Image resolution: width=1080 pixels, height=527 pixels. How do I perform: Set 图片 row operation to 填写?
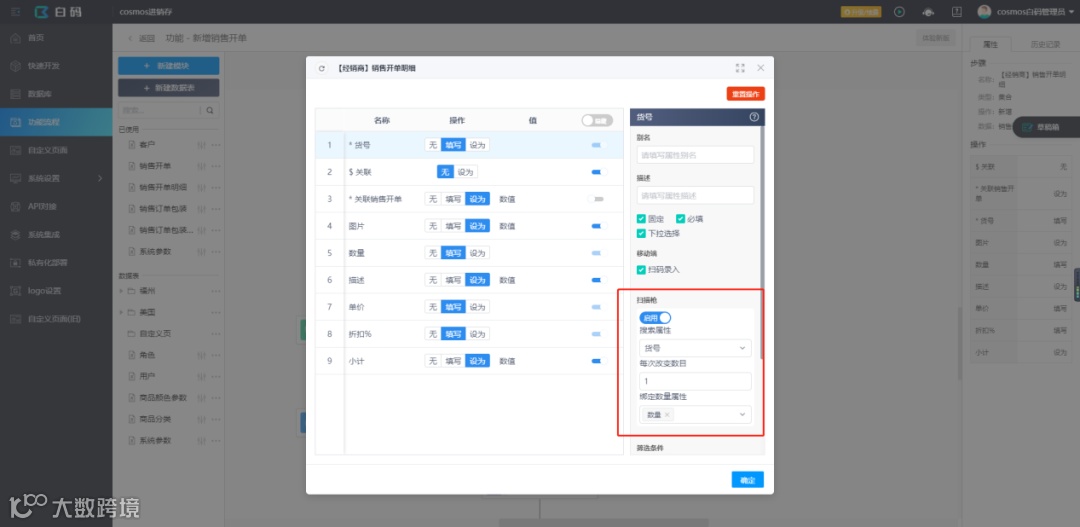(x=453, y=226)
